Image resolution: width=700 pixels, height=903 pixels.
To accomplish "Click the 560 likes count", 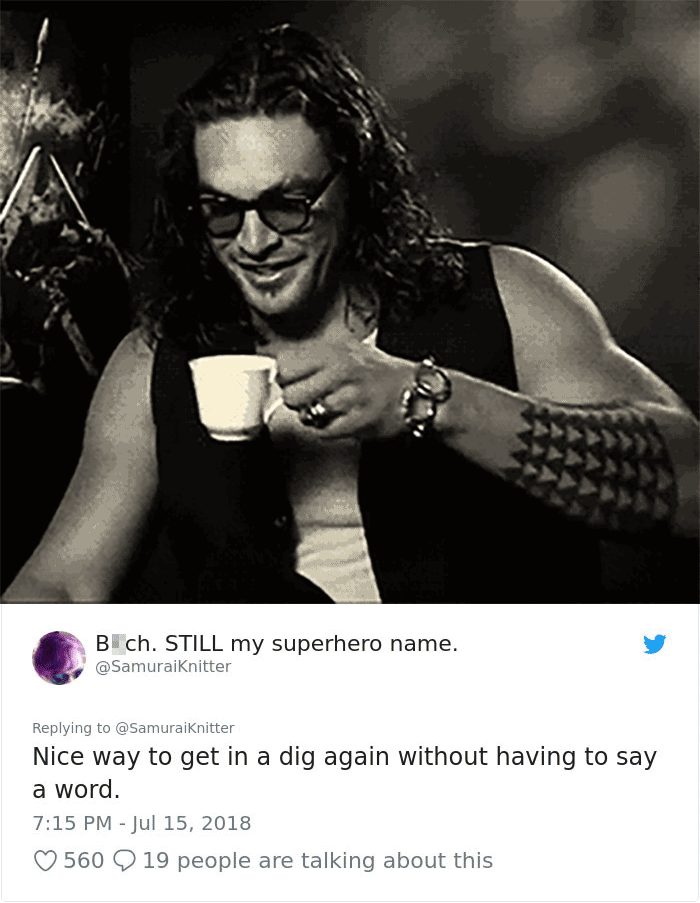I will click(x=83, y=861).
